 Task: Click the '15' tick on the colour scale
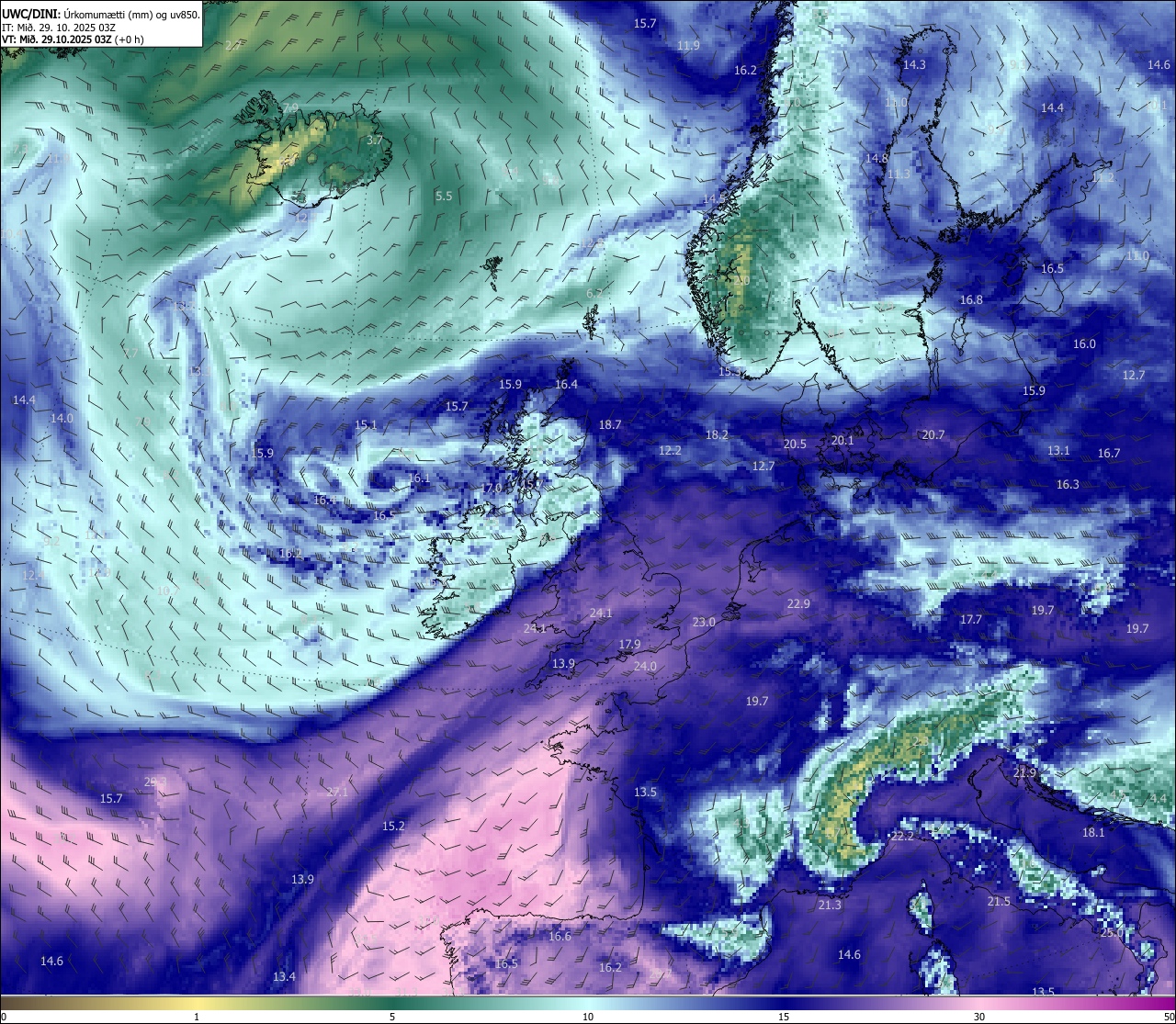(x=784, y=1017)
